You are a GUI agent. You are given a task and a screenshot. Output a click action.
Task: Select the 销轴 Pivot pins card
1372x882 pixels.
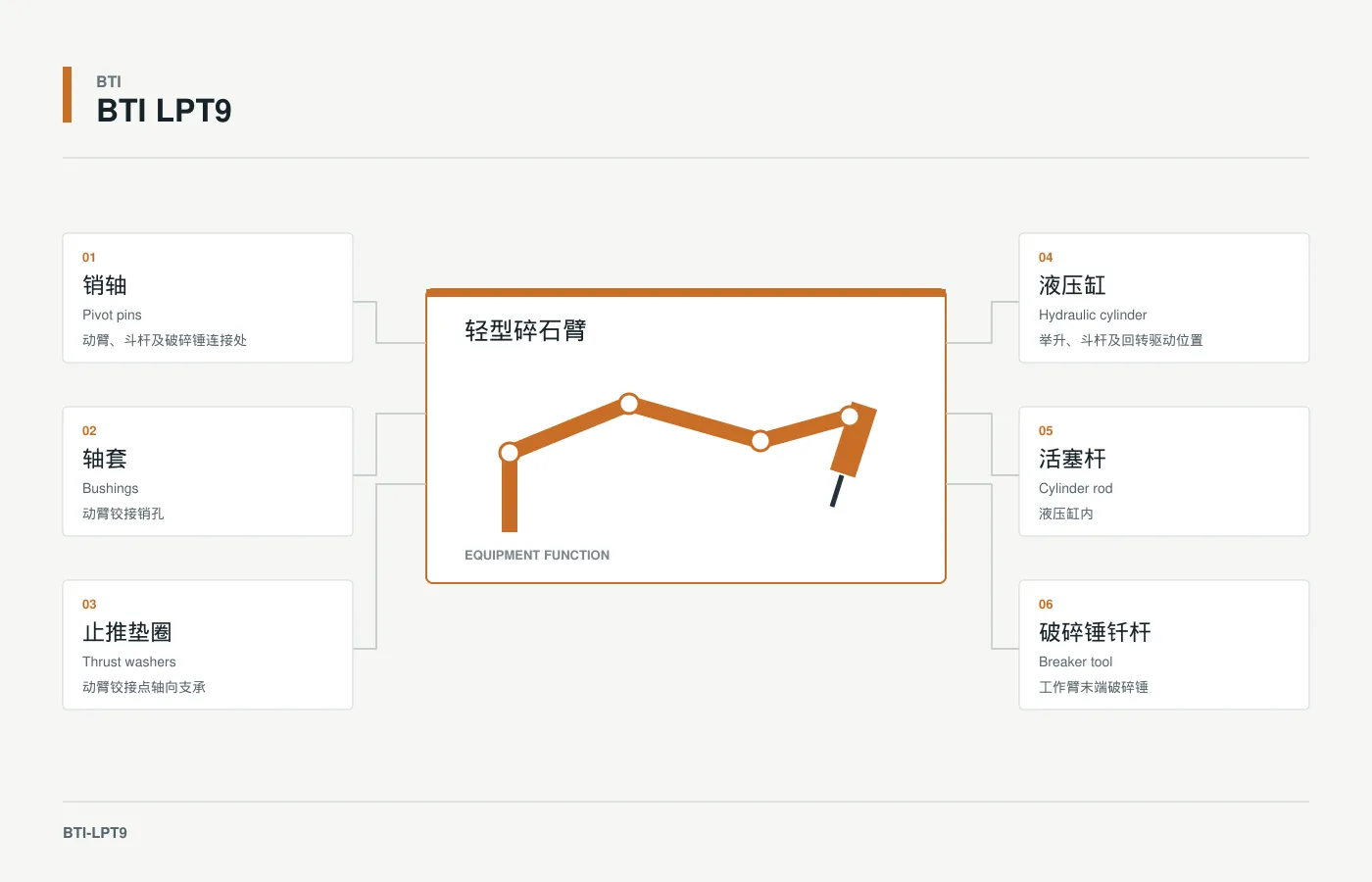pyautogui.click(x=208, y=298)
